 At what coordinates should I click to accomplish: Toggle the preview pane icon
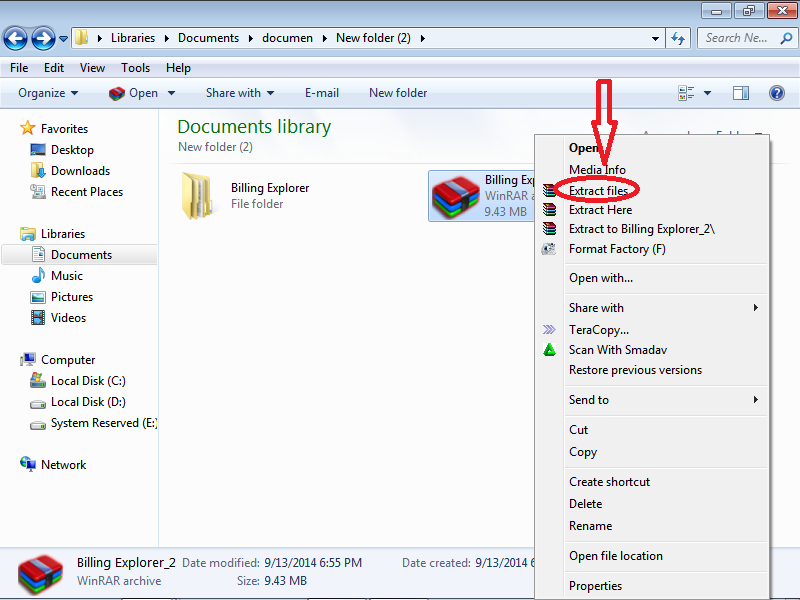click(741, 93)
